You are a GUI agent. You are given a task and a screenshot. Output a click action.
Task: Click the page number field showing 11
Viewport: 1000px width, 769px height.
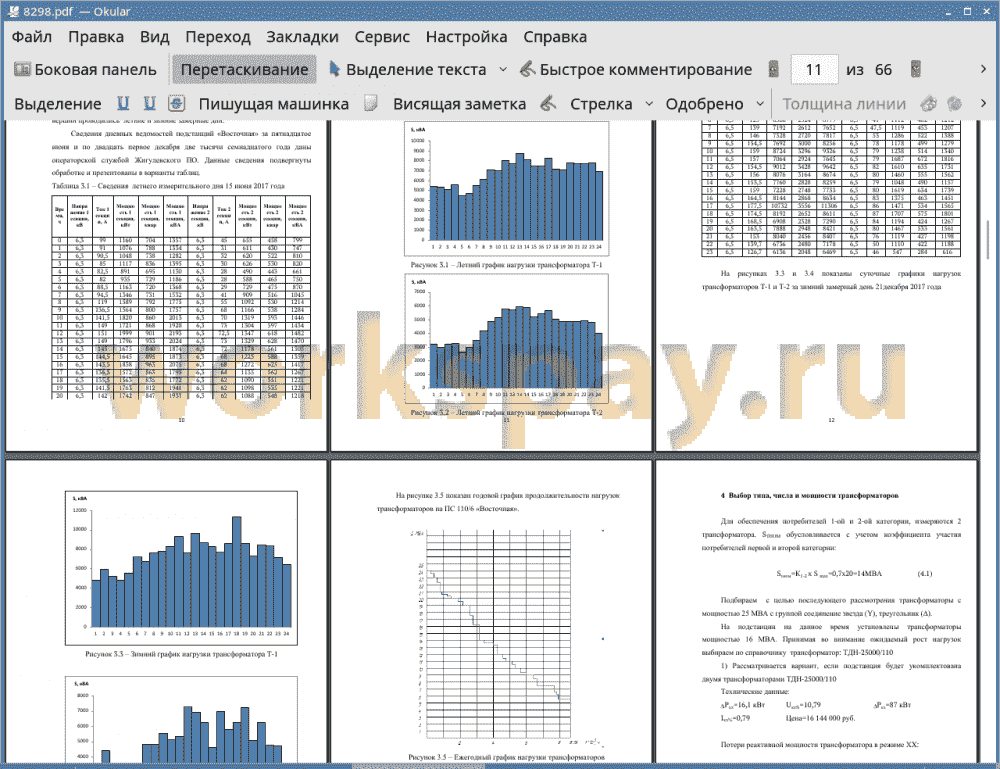tap(814, 70)
